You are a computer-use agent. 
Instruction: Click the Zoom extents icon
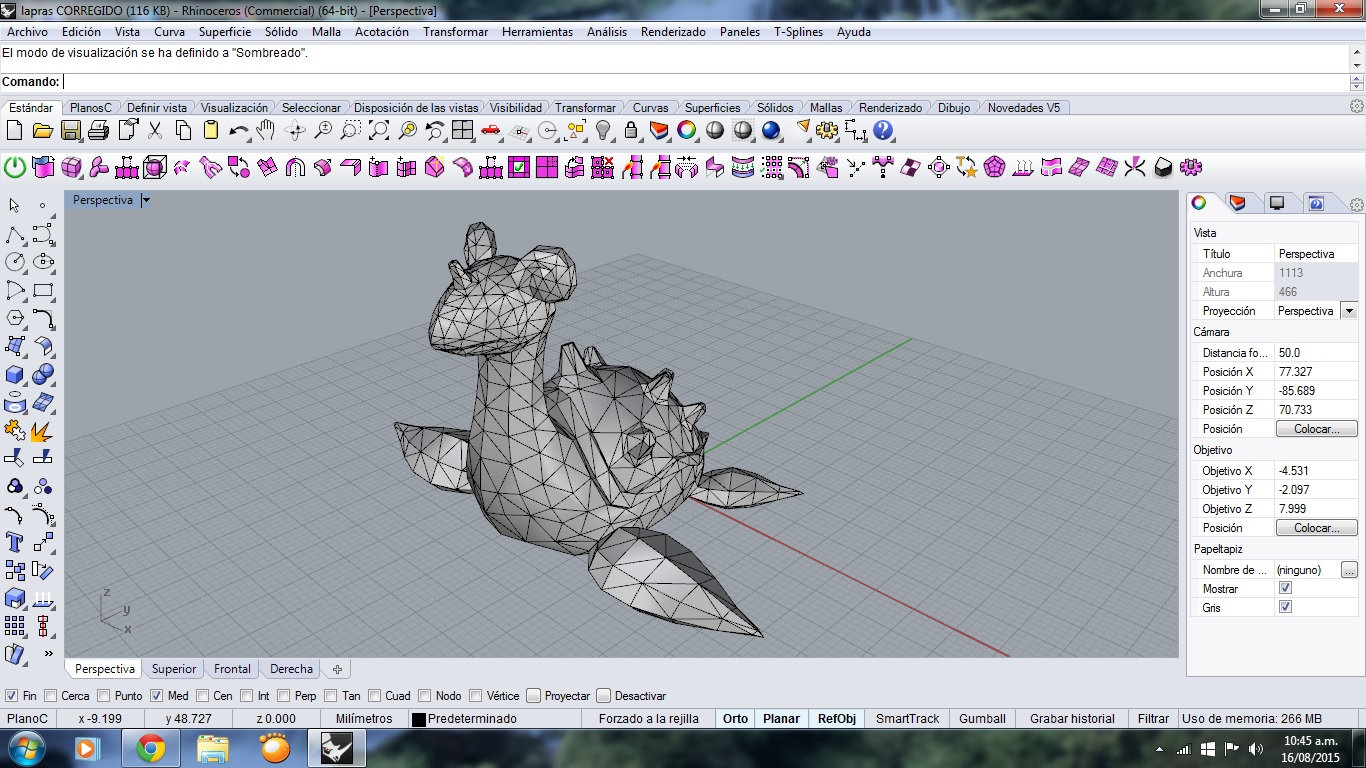click(x=379, y=130)
